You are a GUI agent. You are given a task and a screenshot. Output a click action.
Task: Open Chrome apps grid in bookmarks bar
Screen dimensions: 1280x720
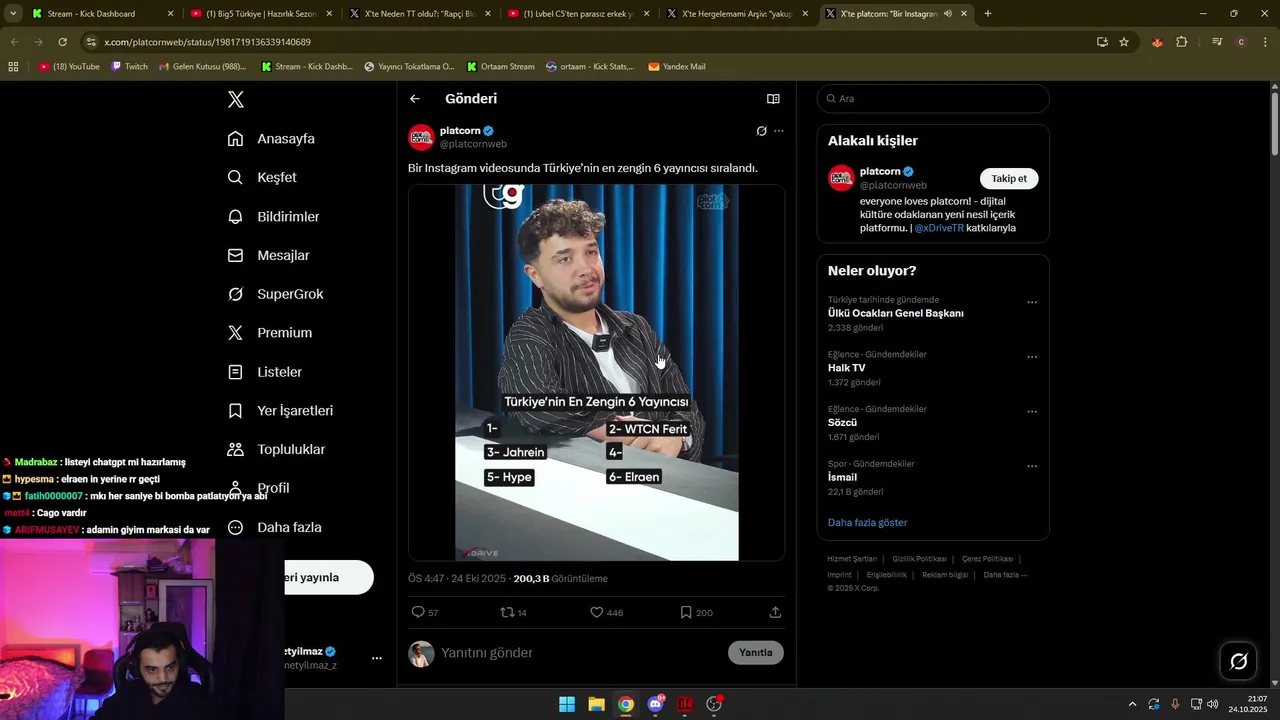13,67
